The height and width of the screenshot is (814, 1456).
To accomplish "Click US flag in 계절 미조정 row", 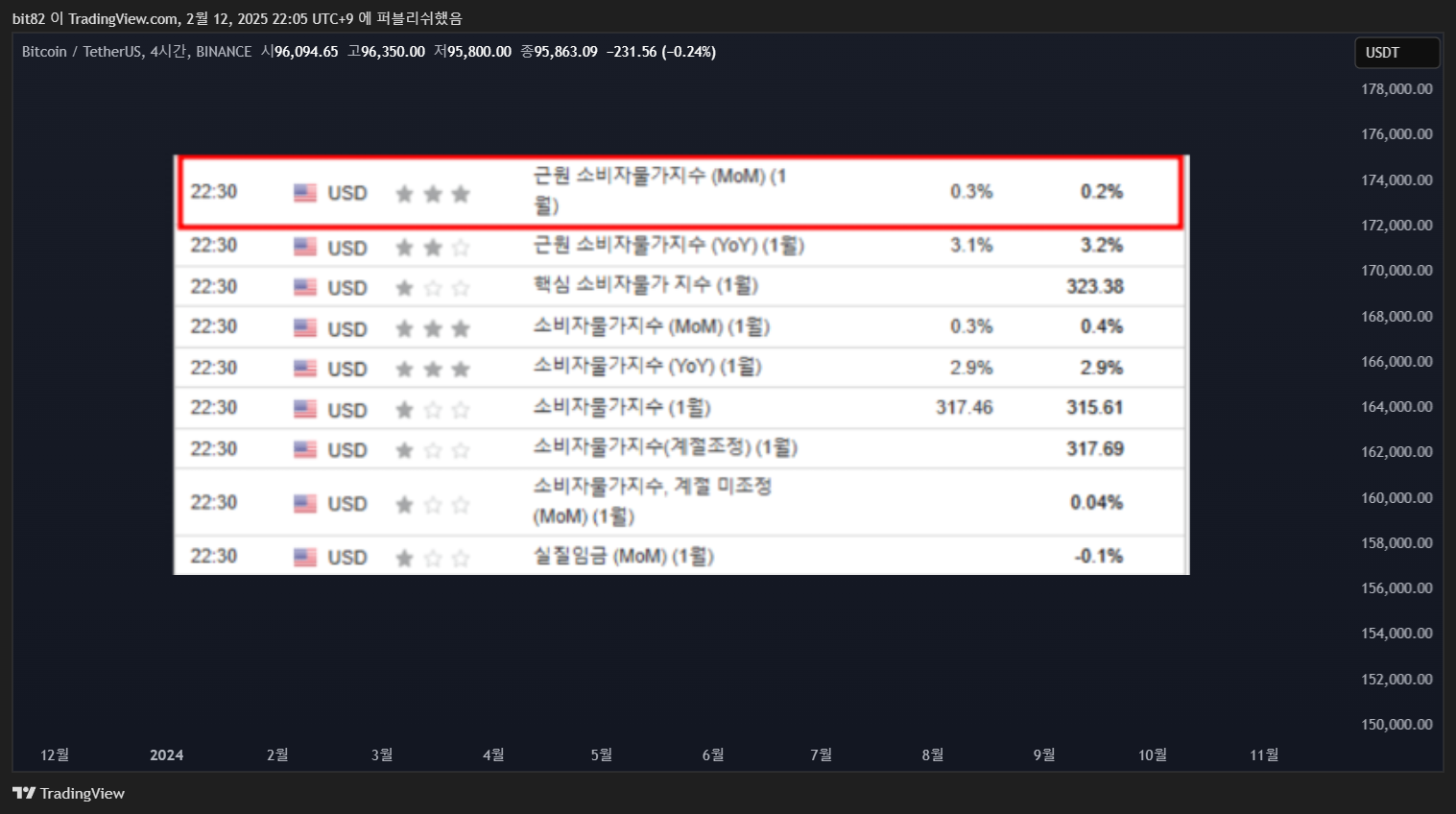I will (305, 504).
